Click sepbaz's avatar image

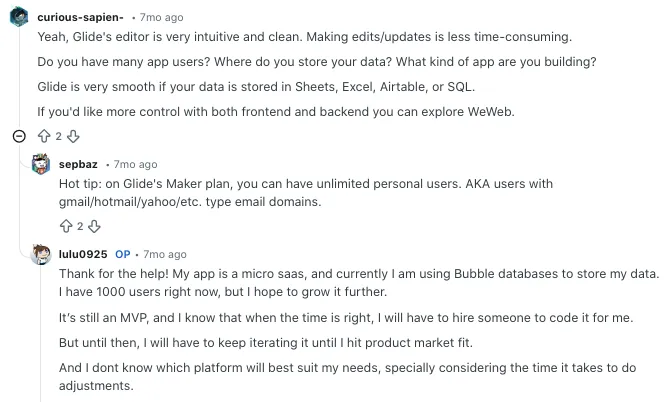pos(41,165)
